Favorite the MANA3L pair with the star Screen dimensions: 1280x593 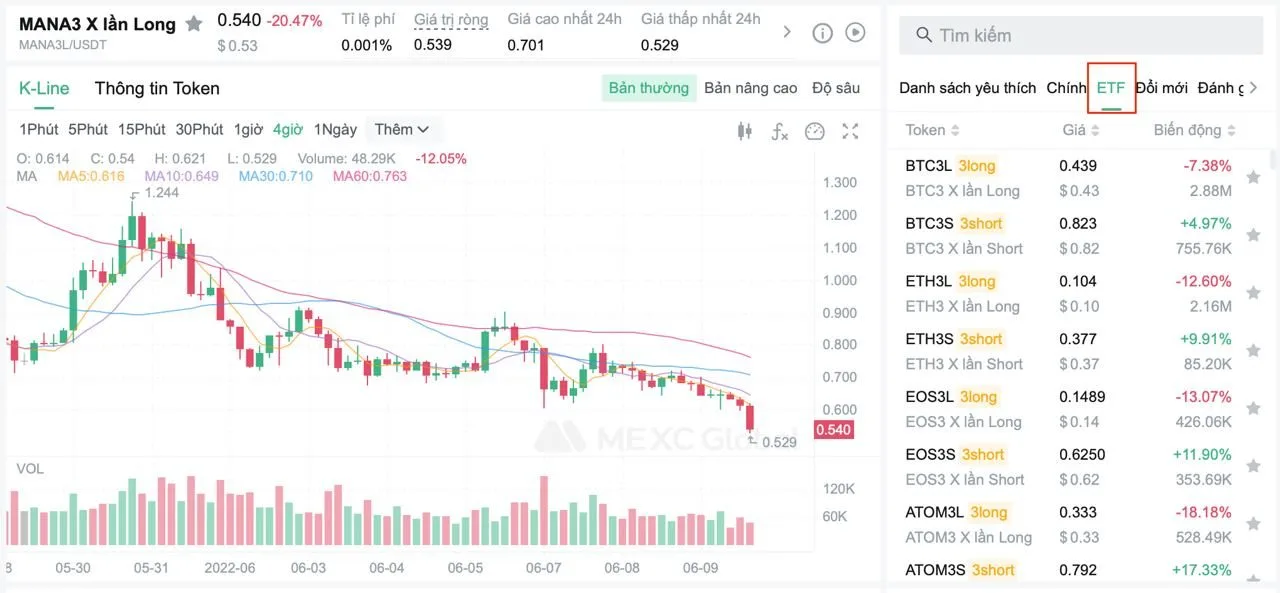point(194,24)
